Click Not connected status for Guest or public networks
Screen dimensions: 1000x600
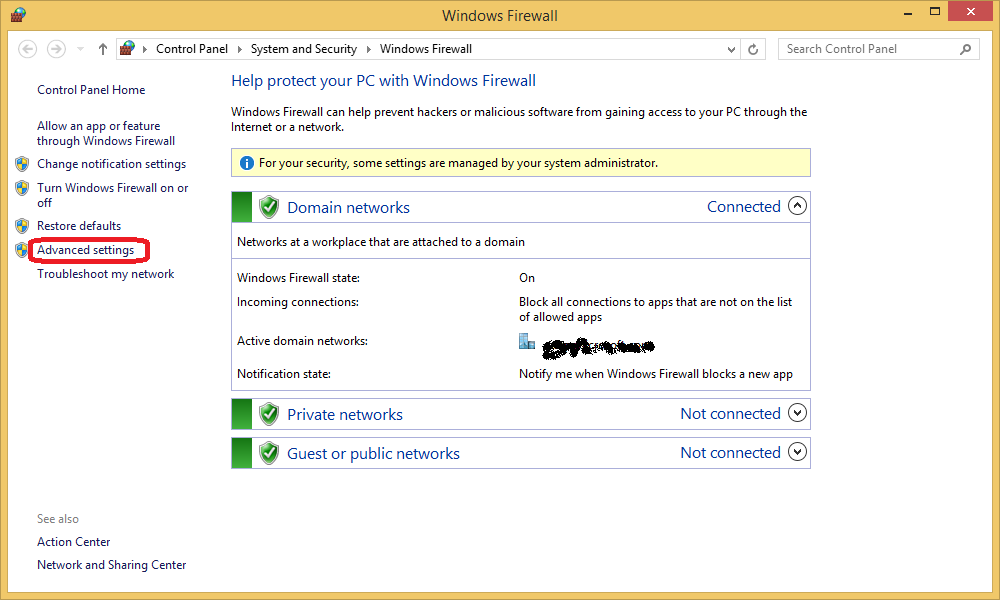click(730, 453)
